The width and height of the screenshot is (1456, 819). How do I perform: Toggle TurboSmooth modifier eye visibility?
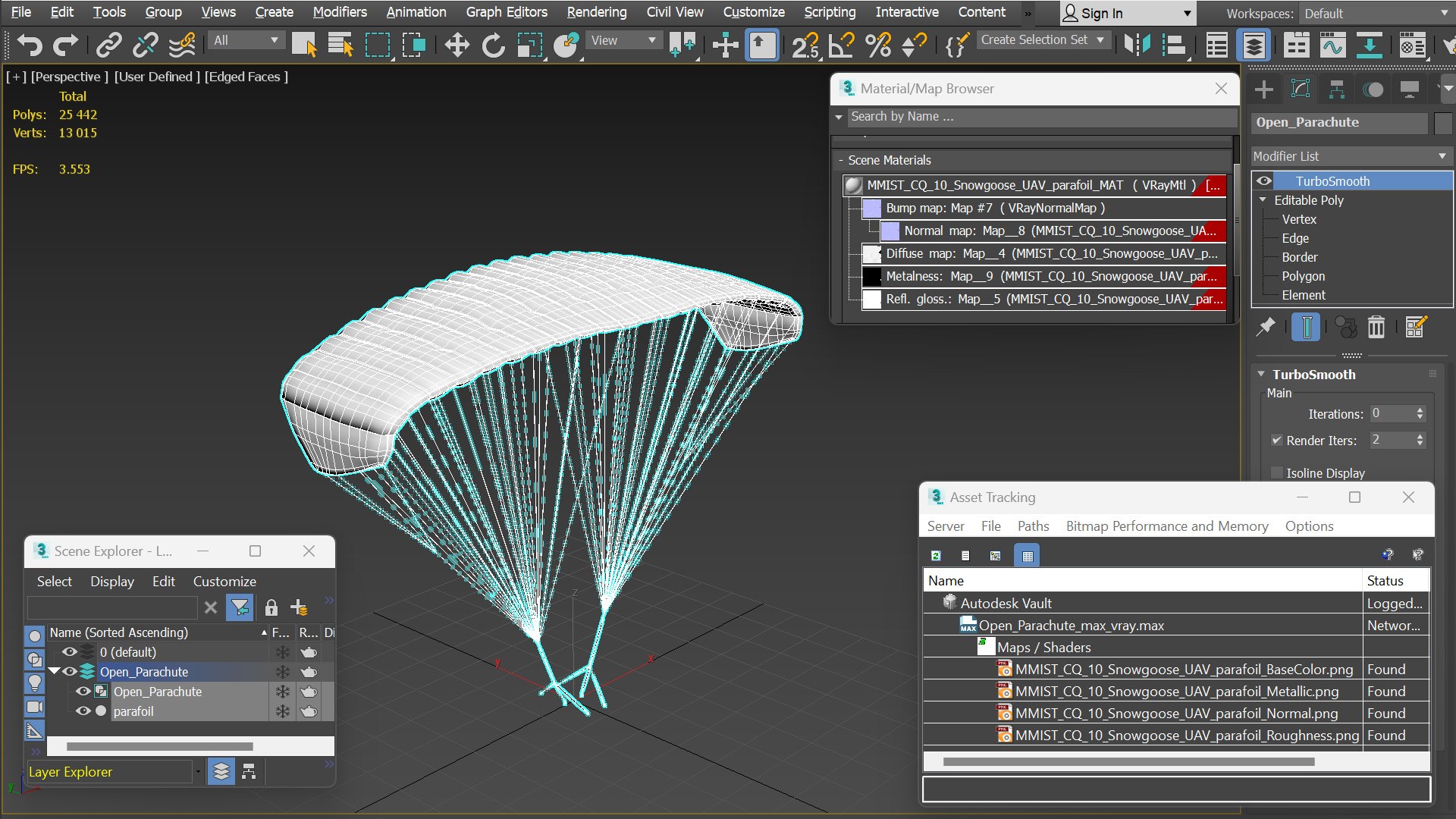point(1264,180)
